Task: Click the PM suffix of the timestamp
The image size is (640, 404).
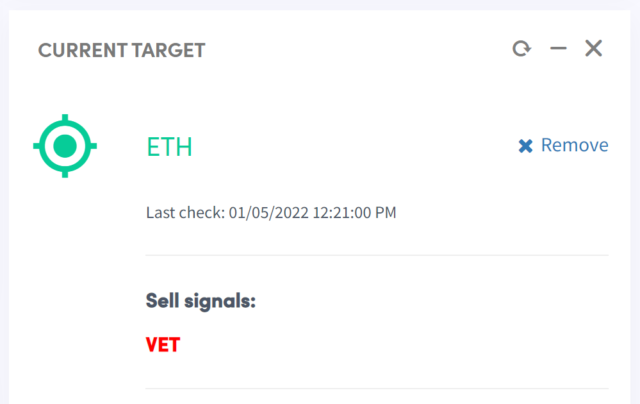Action: 386,213
